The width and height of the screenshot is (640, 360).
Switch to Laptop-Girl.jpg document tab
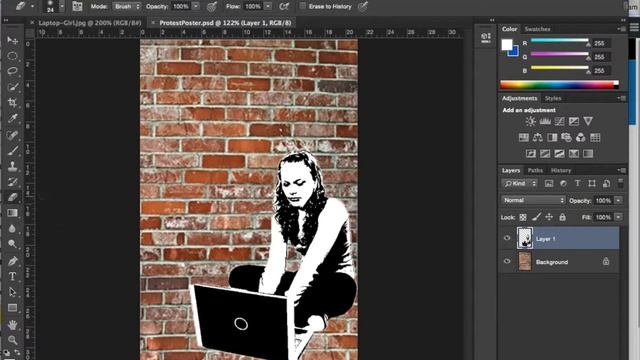[x=90, y=23]
